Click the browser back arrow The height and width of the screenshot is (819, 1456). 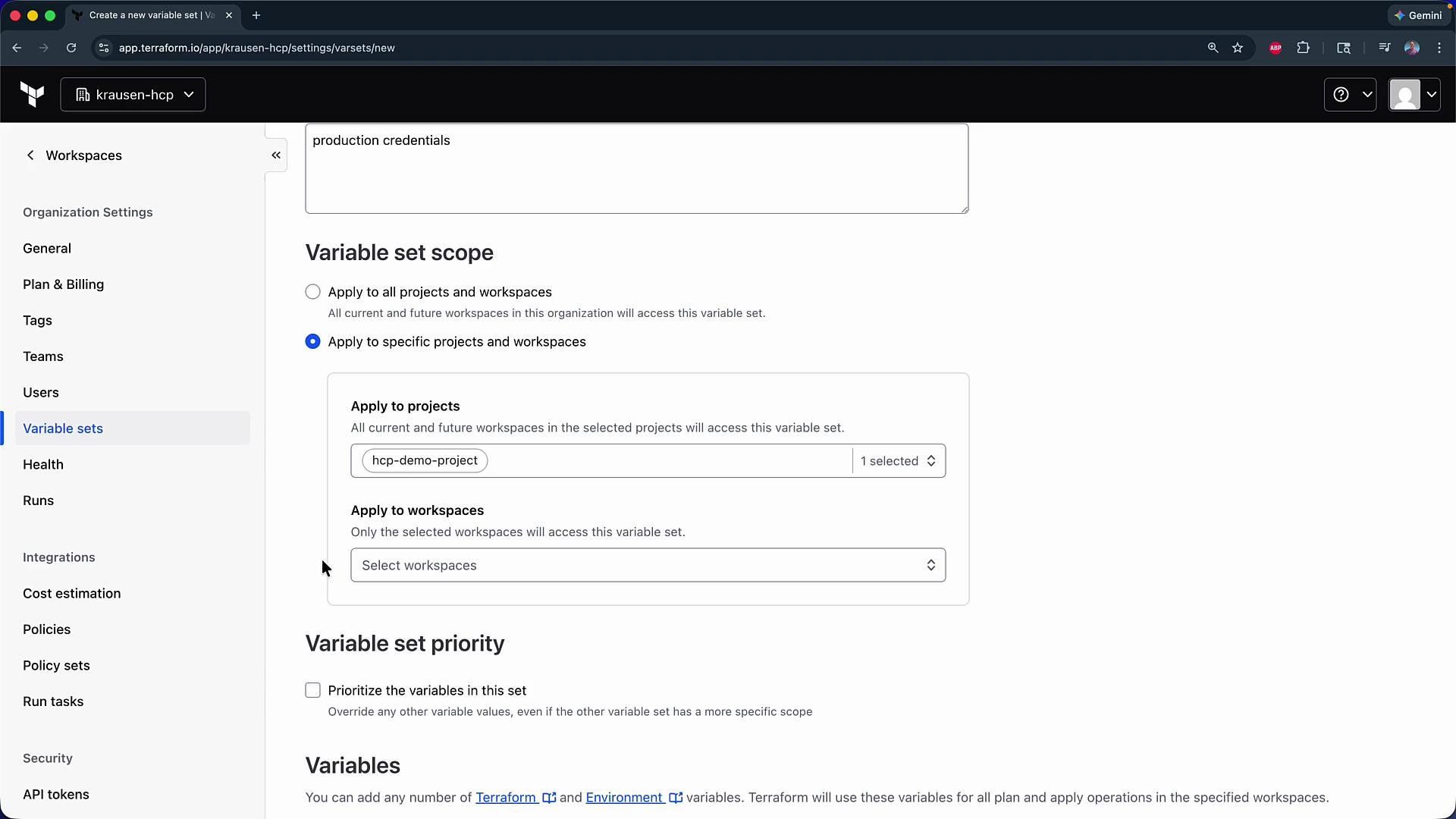click(x=17, y=48)
